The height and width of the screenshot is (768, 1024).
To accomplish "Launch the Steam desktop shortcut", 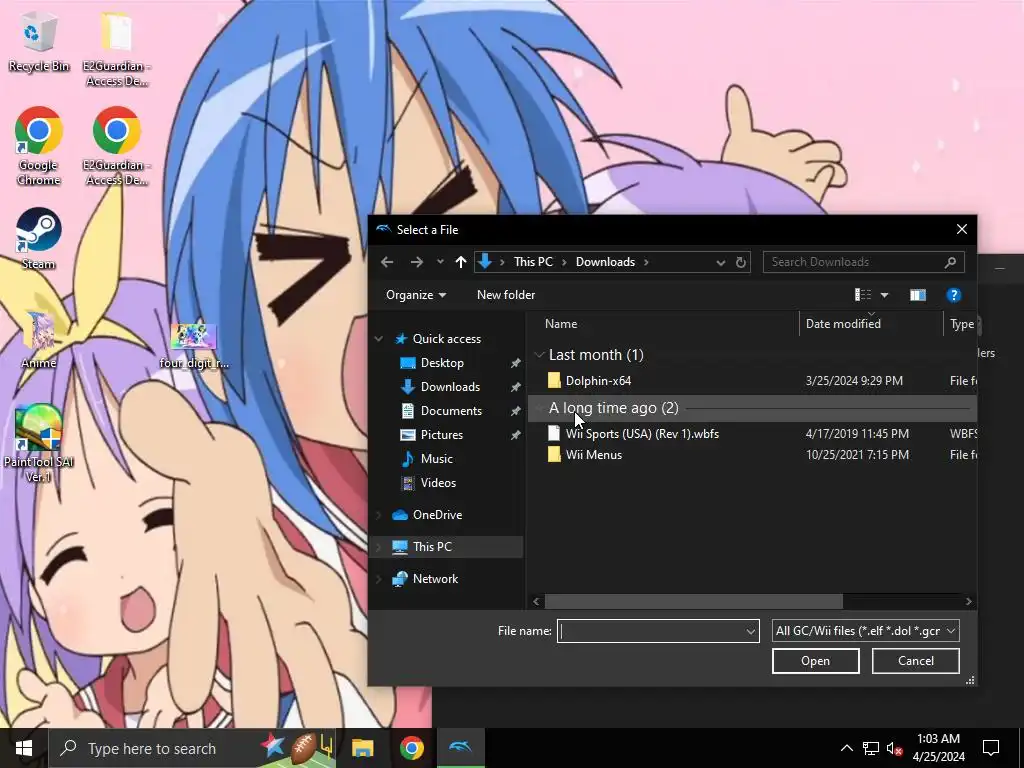I will (39, 238).
